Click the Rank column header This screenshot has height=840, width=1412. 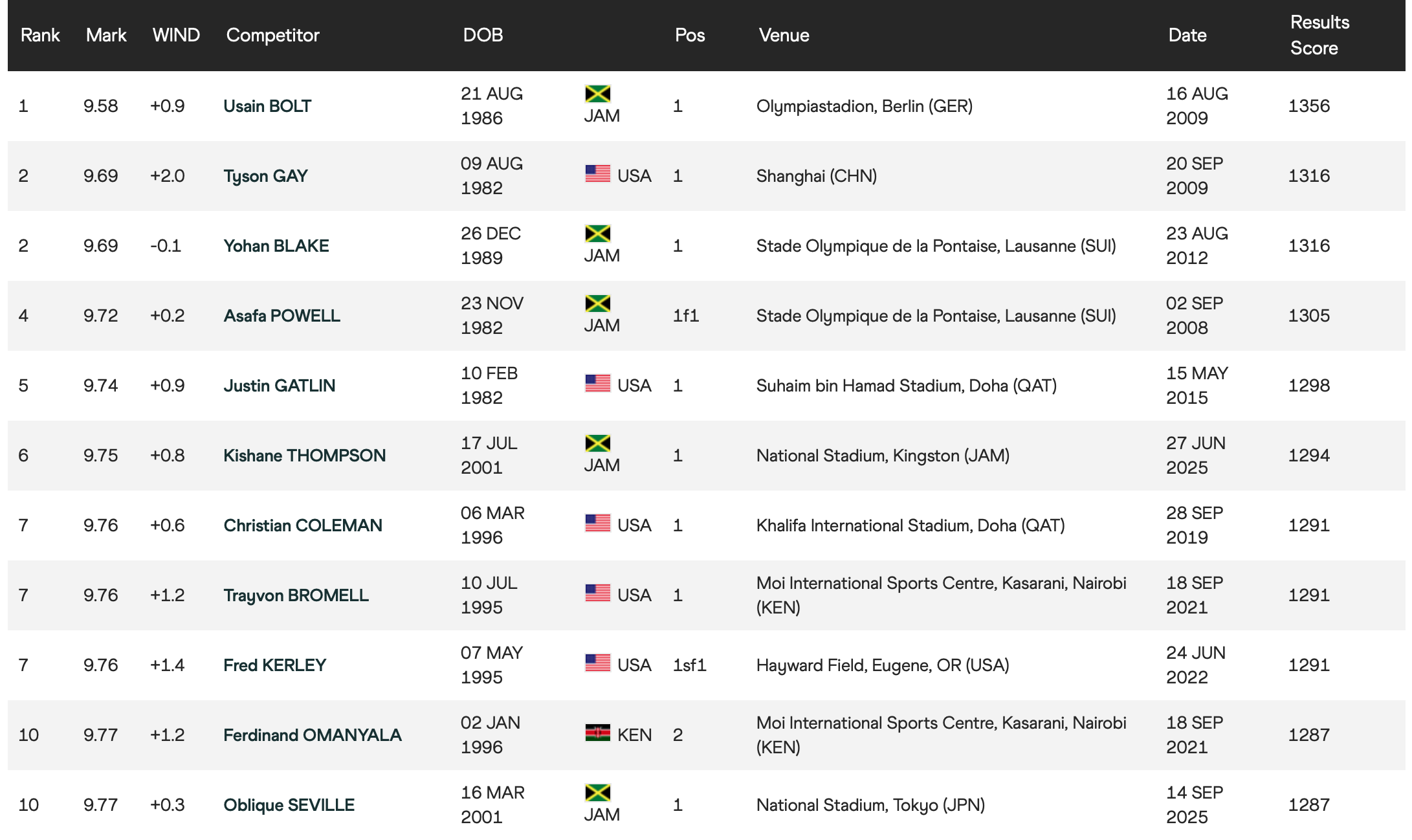coord(40,35)
